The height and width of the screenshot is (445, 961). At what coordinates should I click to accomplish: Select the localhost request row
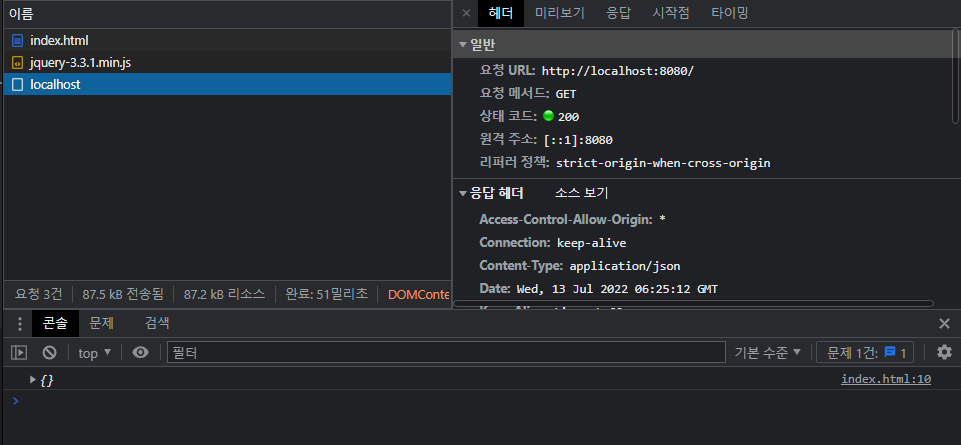coord(55,84)
